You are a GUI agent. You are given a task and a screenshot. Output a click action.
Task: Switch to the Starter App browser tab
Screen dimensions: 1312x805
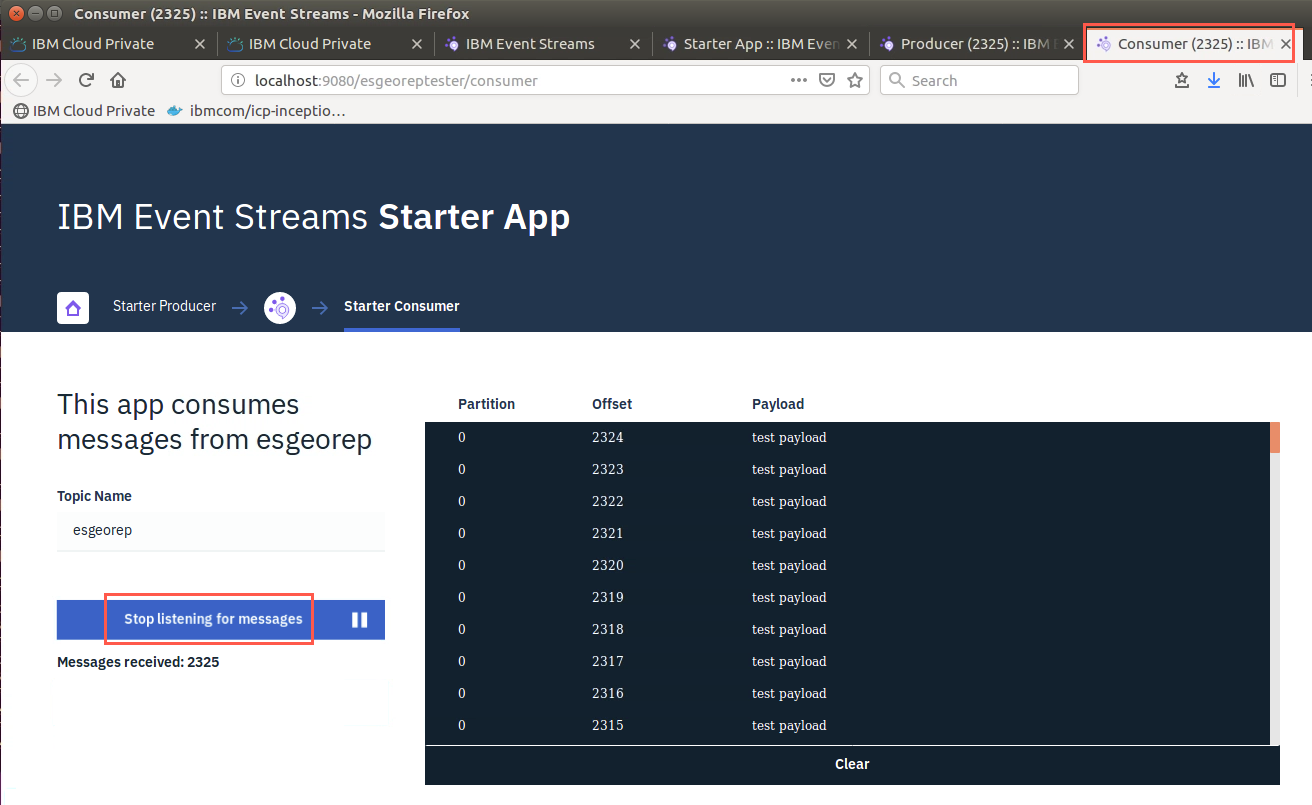point(760,44)
